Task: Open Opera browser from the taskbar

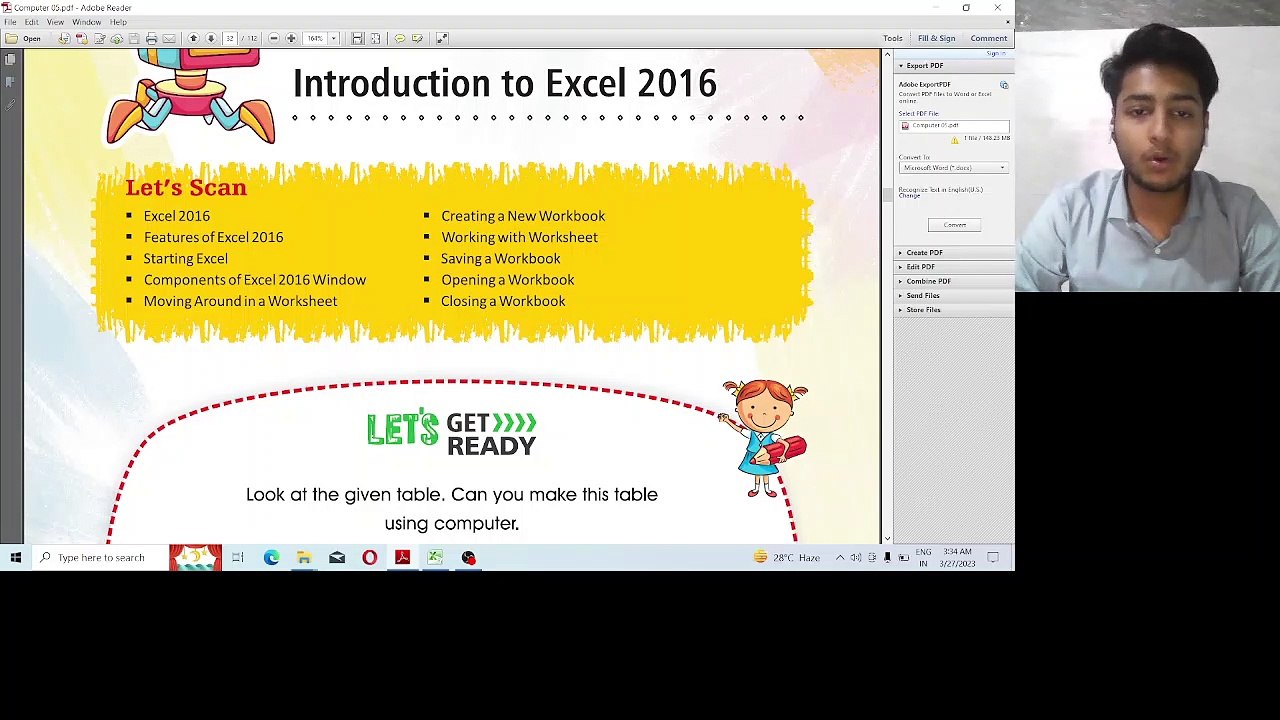Action: [x=370, y=558]
